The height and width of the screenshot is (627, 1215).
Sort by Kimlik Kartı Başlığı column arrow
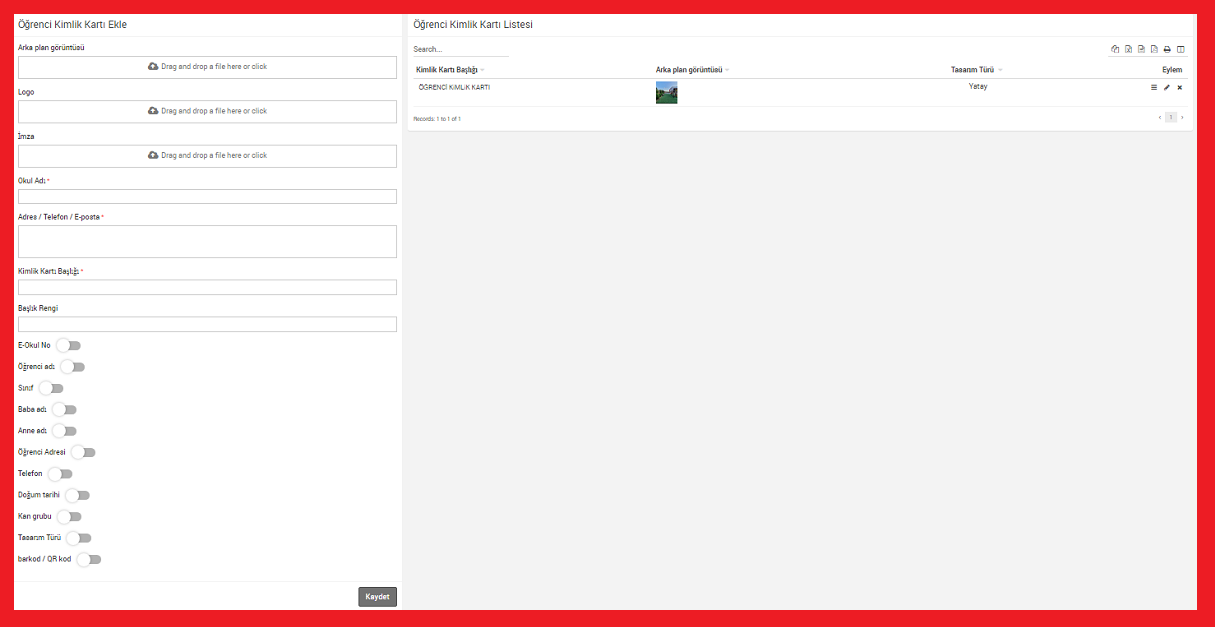[482, 70]
